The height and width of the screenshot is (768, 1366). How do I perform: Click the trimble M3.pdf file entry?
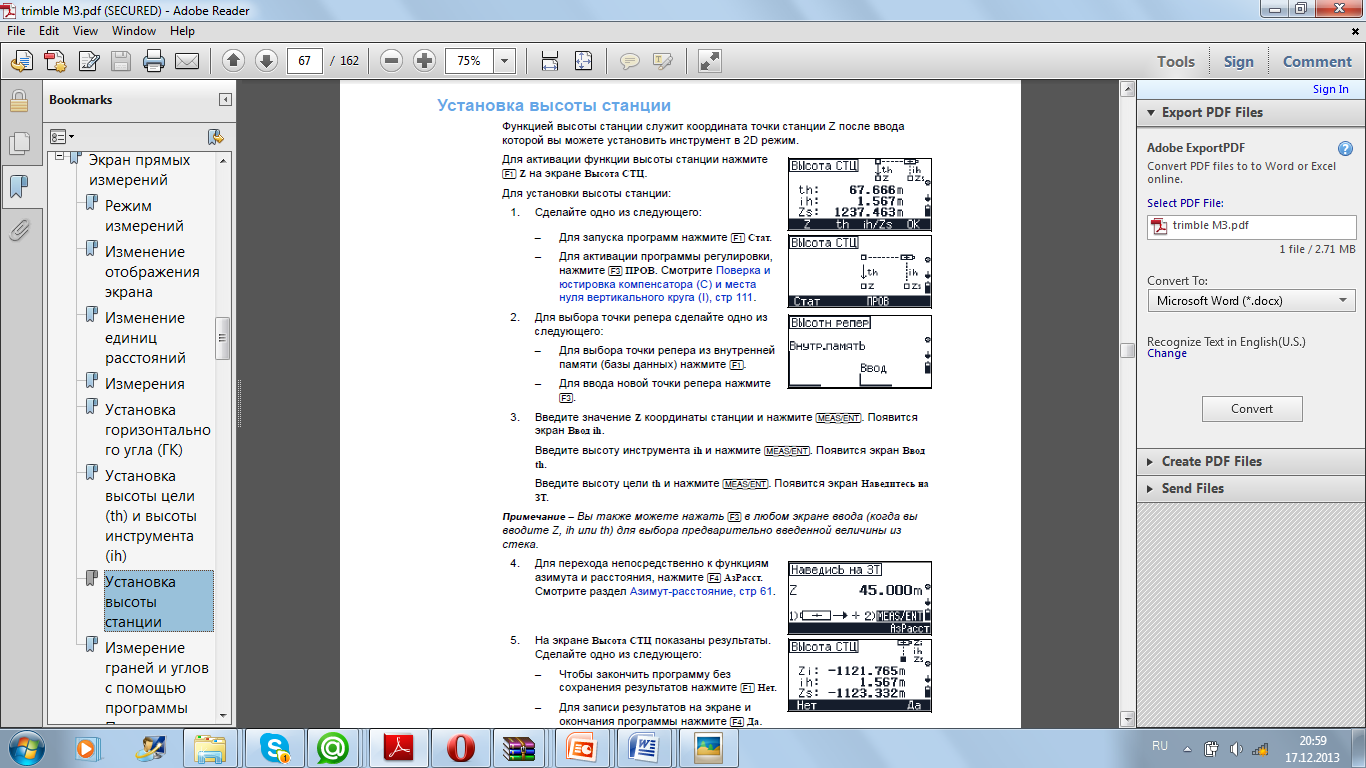(x=1251, y=226)
